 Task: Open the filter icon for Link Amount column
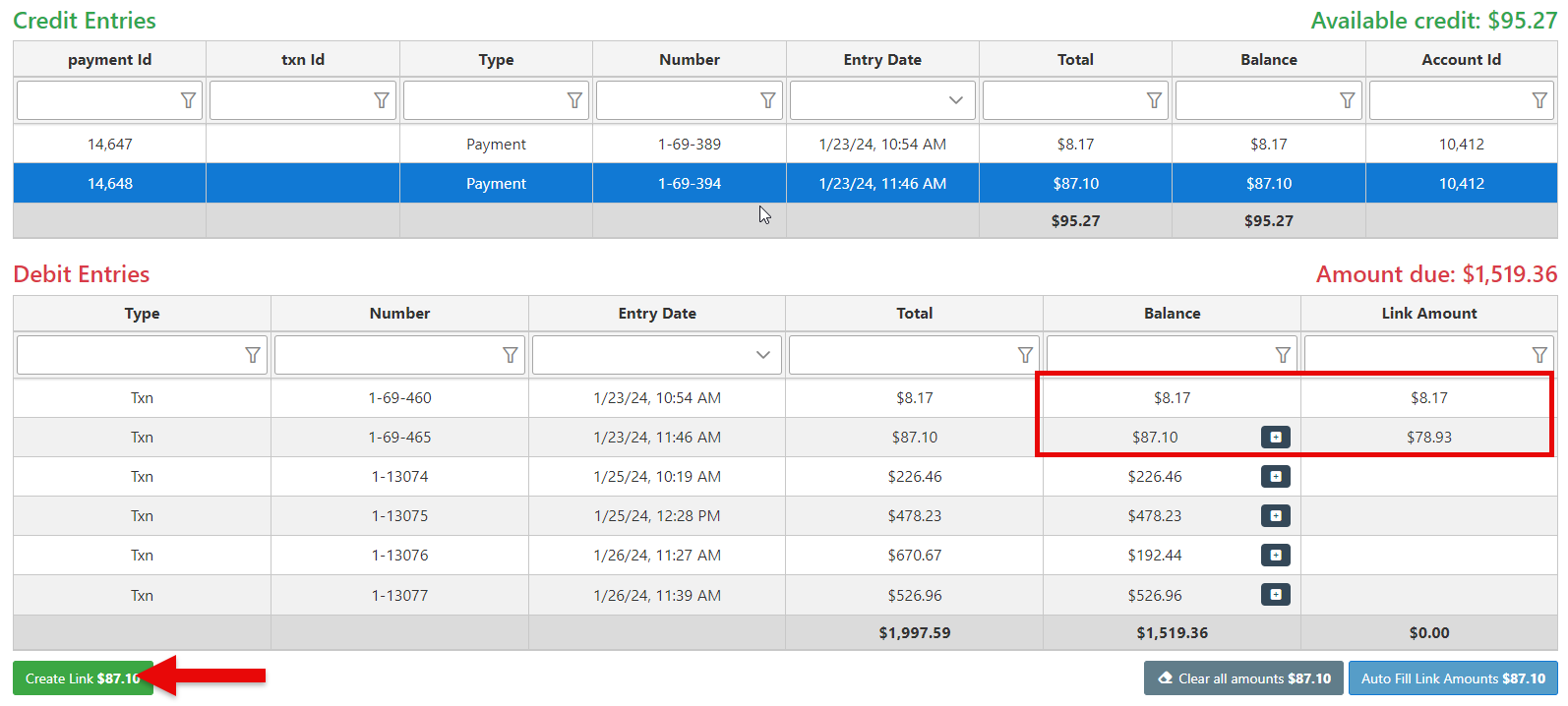point(1539,355)
